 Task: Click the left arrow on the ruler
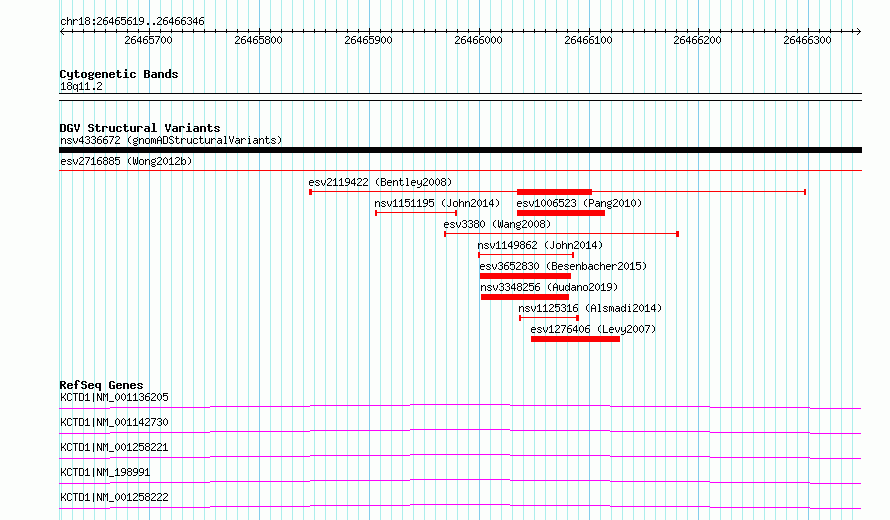click(x=62, y=32)
